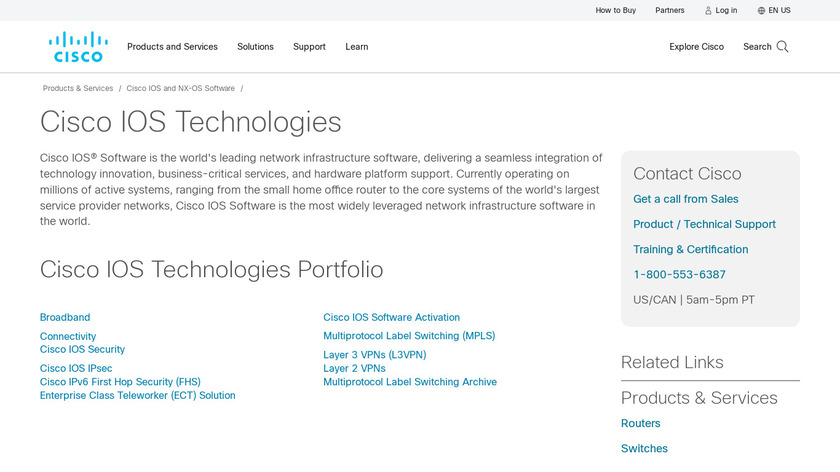Image resolution: width=840 pixels, height=472 pixels.
Task: Open the Broadband link
Action: (x=65, y=317)
